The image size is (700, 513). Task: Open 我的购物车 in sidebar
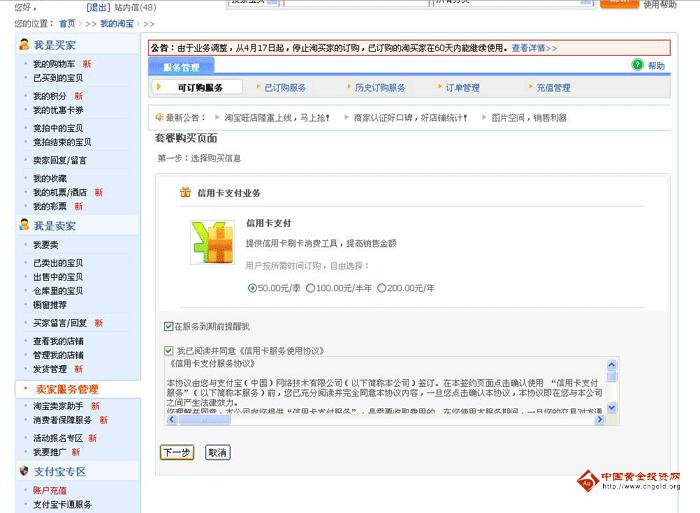54,64
